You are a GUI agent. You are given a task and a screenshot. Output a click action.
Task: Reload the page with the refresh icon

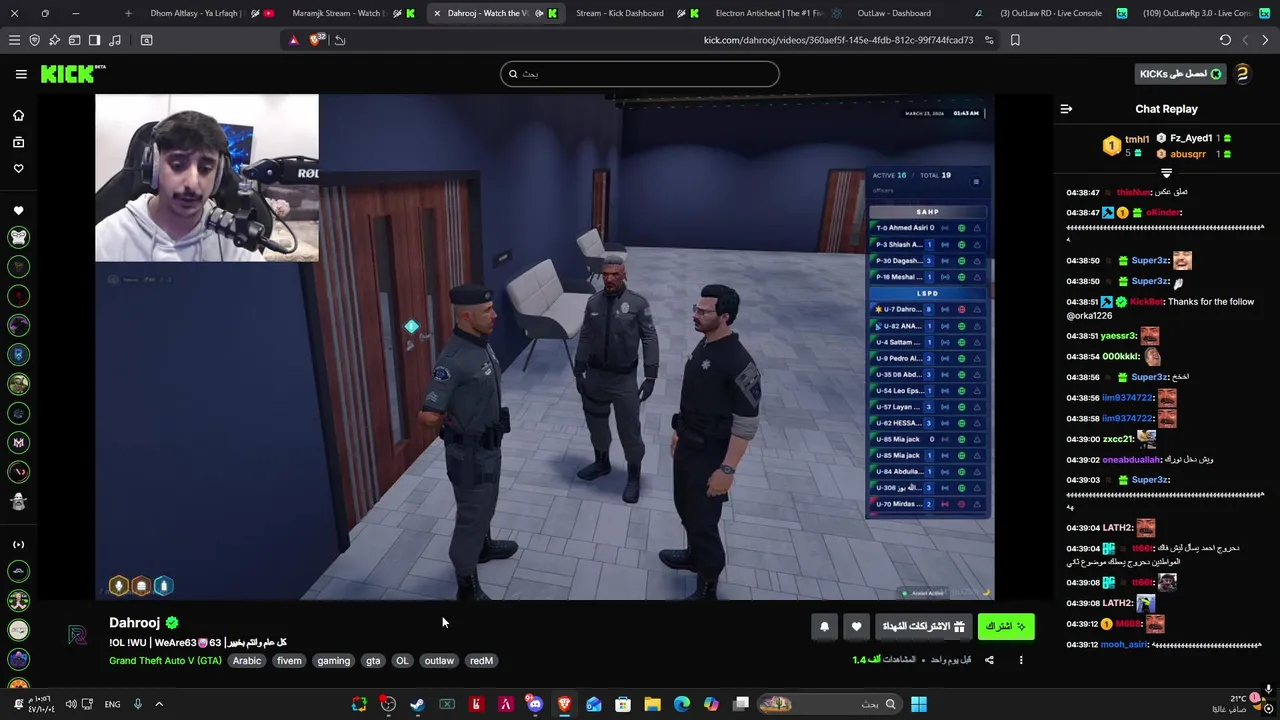coord(1225,40)
